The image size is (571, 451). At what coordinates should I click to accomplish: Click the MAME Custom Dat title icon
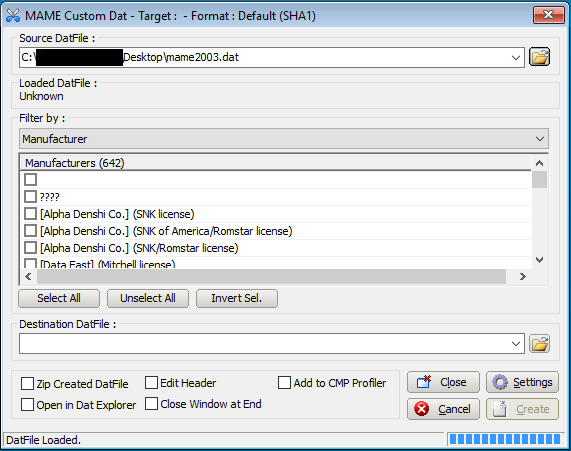tap(13, 16)
